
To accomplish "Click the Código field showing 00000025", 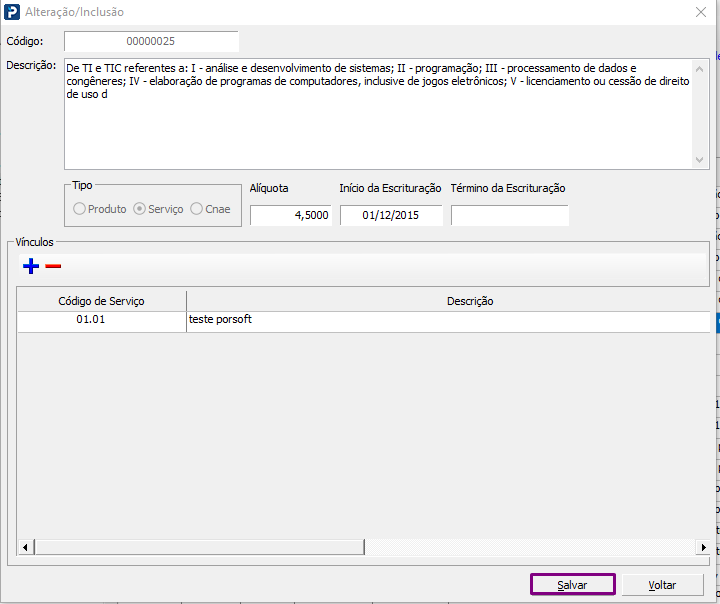I will click(151, 41).
